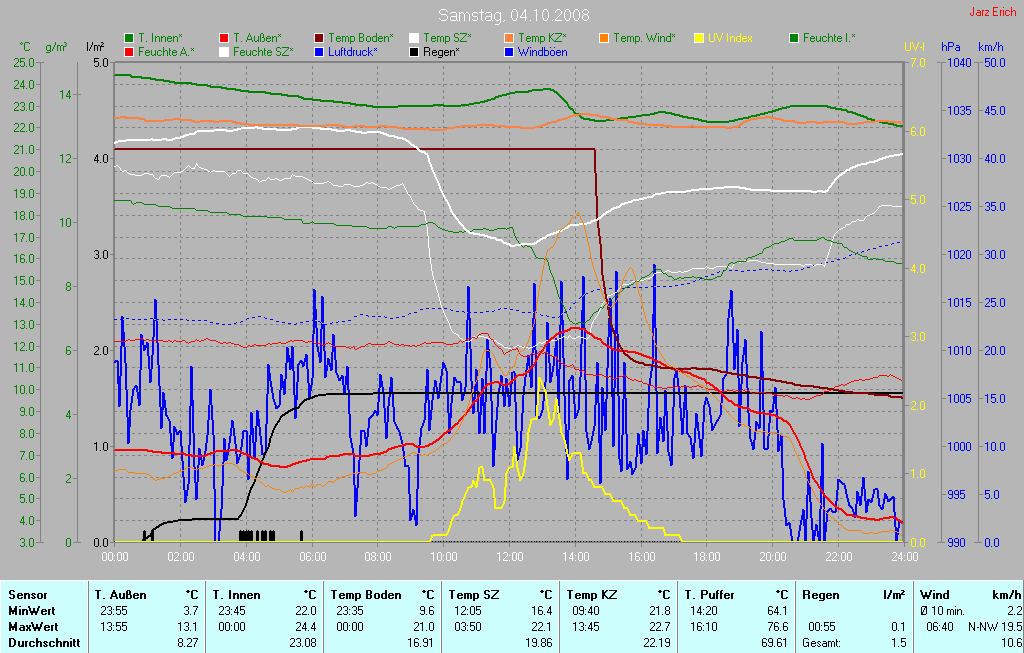Click the black Regen legend swatch

click(414, 51)
